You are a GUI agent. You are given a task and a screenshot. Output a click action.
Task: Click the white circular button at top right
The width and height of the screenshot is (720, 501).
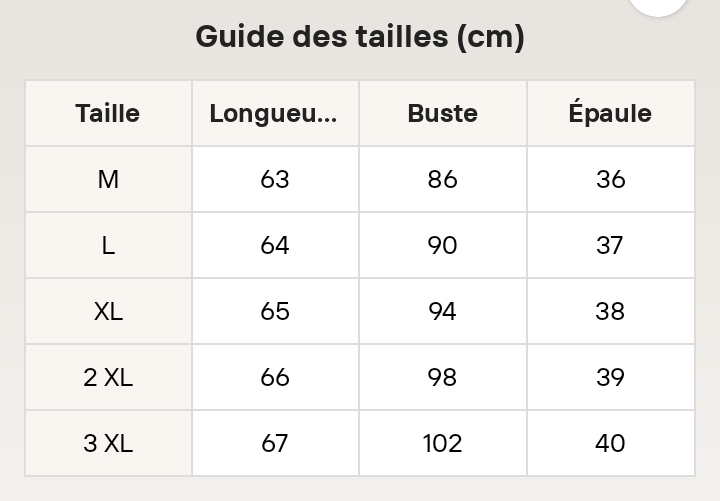(x=658, y=4)
